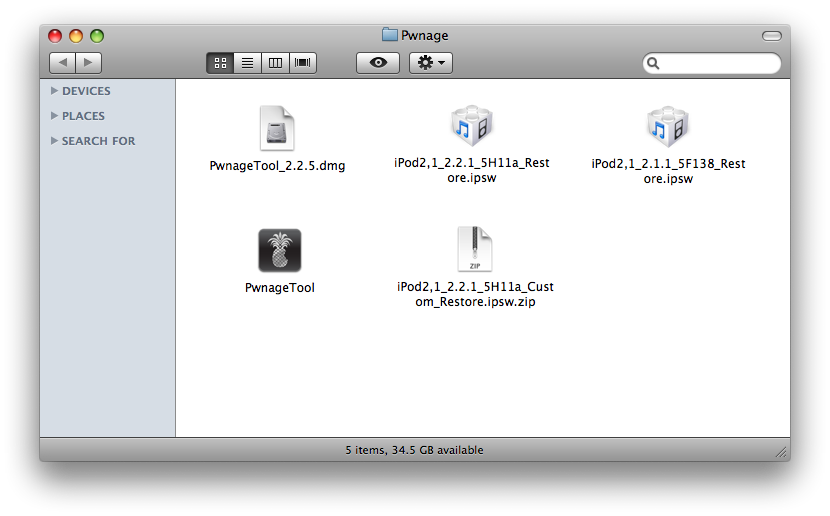Expand the DEVICES sidebar section
The image size is (830, 516).
tap(54, 91)
